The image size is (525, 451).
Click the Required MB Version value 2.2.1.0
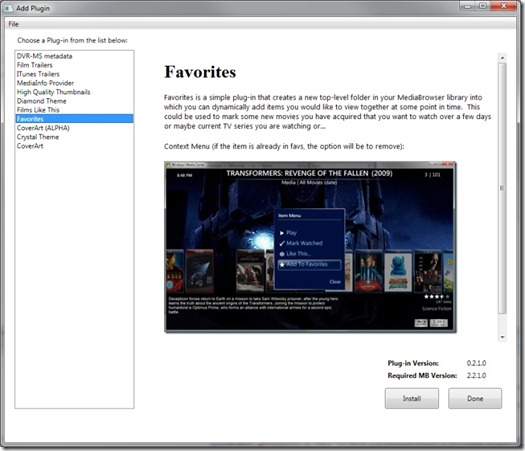click(476, 375)
